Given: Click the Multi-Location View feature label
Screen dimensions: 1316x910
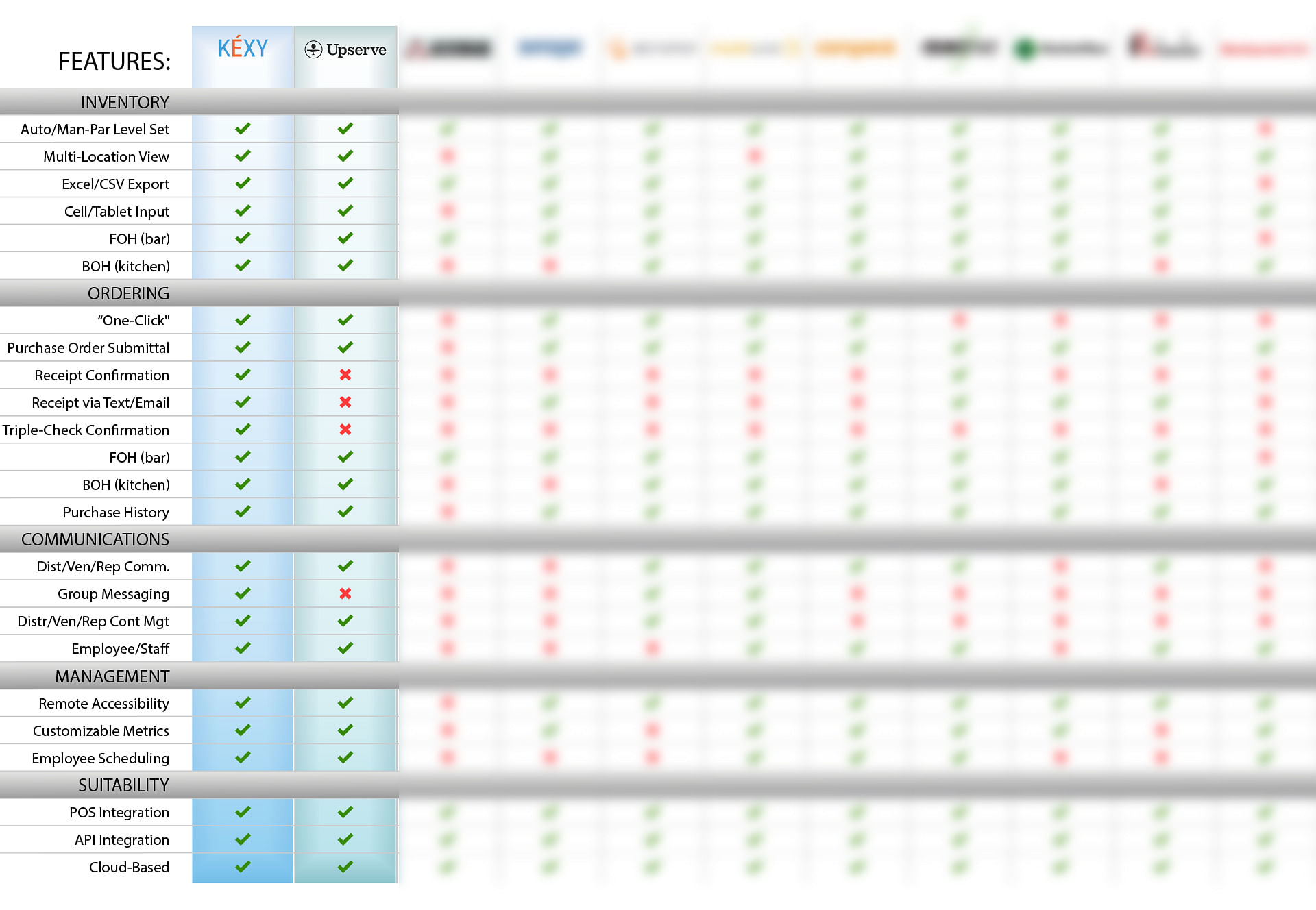Looking at the screenshot, I should (106, 157).
